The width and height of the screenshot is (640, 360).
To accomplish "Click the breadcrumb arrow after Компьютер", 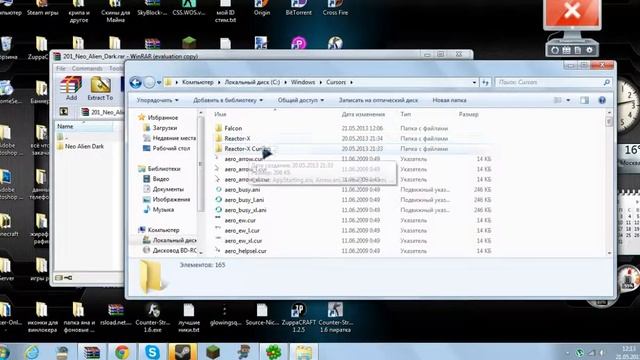I will (x=219, y=82).
